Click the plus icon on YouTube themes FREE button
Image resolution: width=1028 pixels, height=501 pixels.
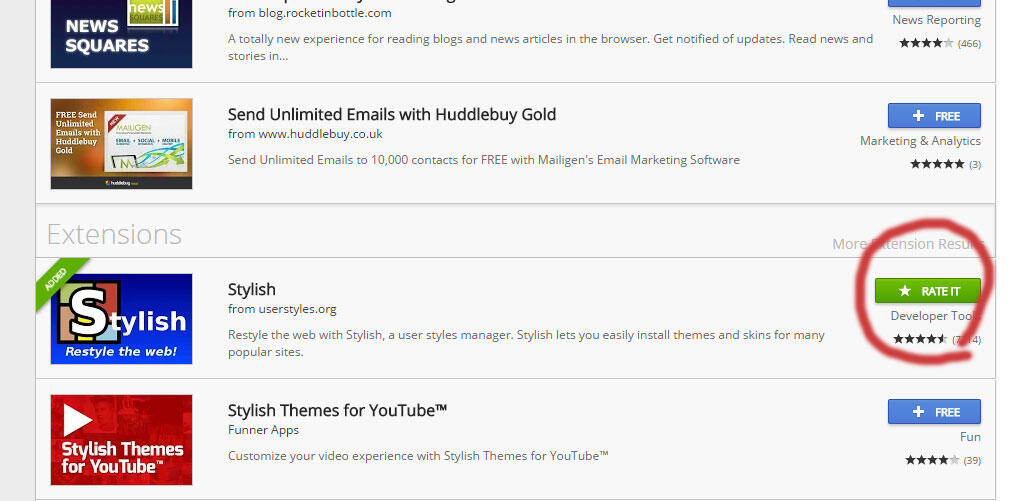[x=919, y=412]
